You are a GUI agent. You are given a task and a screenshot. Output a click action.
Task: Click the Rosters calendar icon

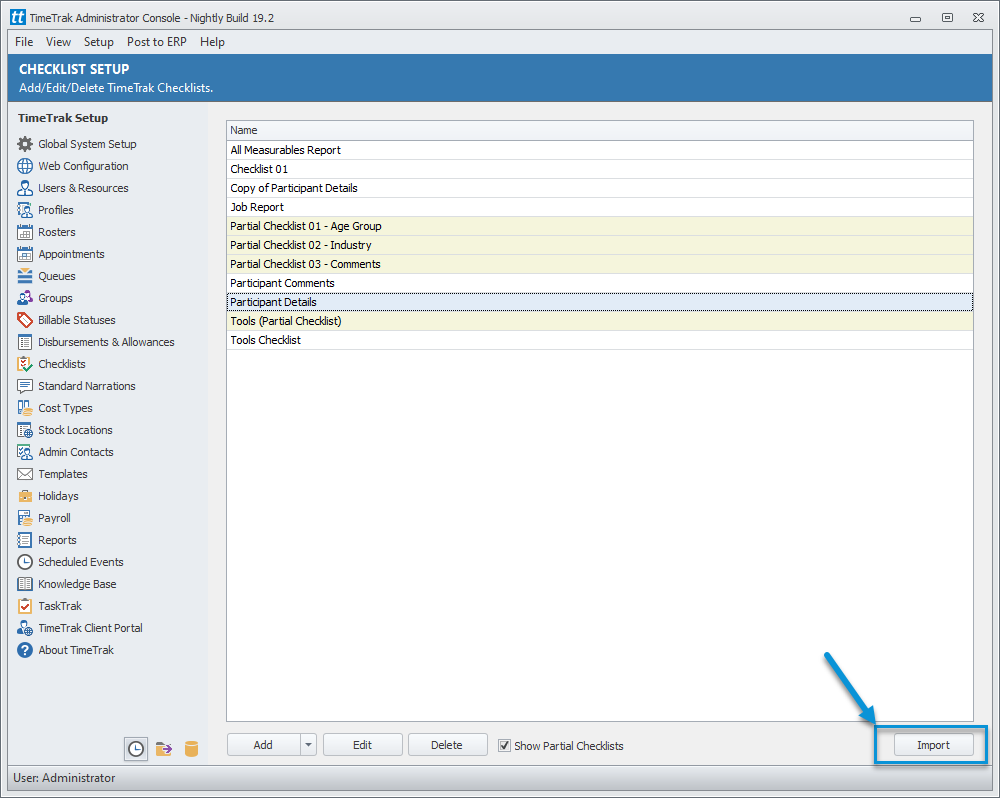pos(25,232)
